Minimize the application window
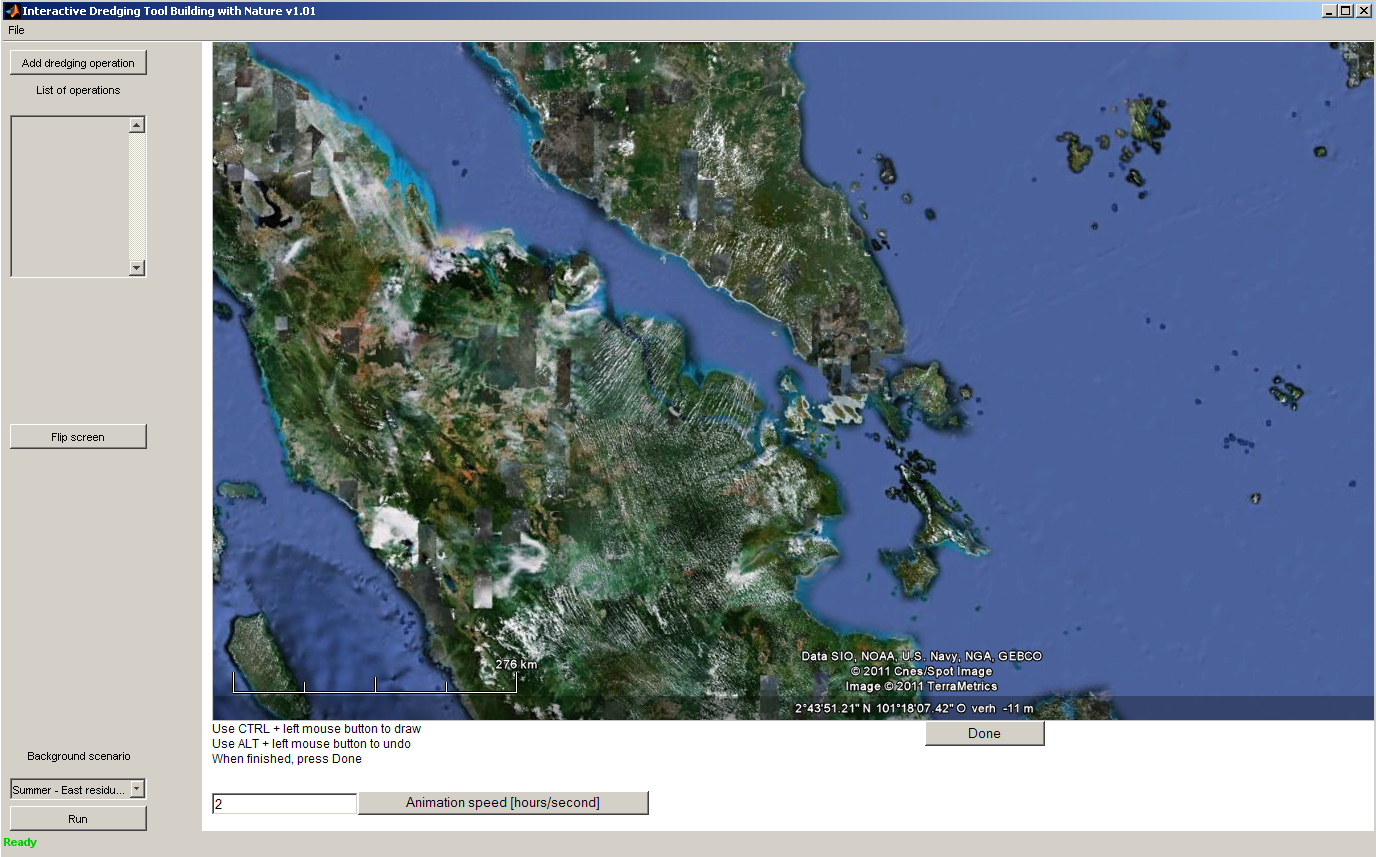Screen dimensions: 1376x857 pyautogui.click(x=1329, y=11)
